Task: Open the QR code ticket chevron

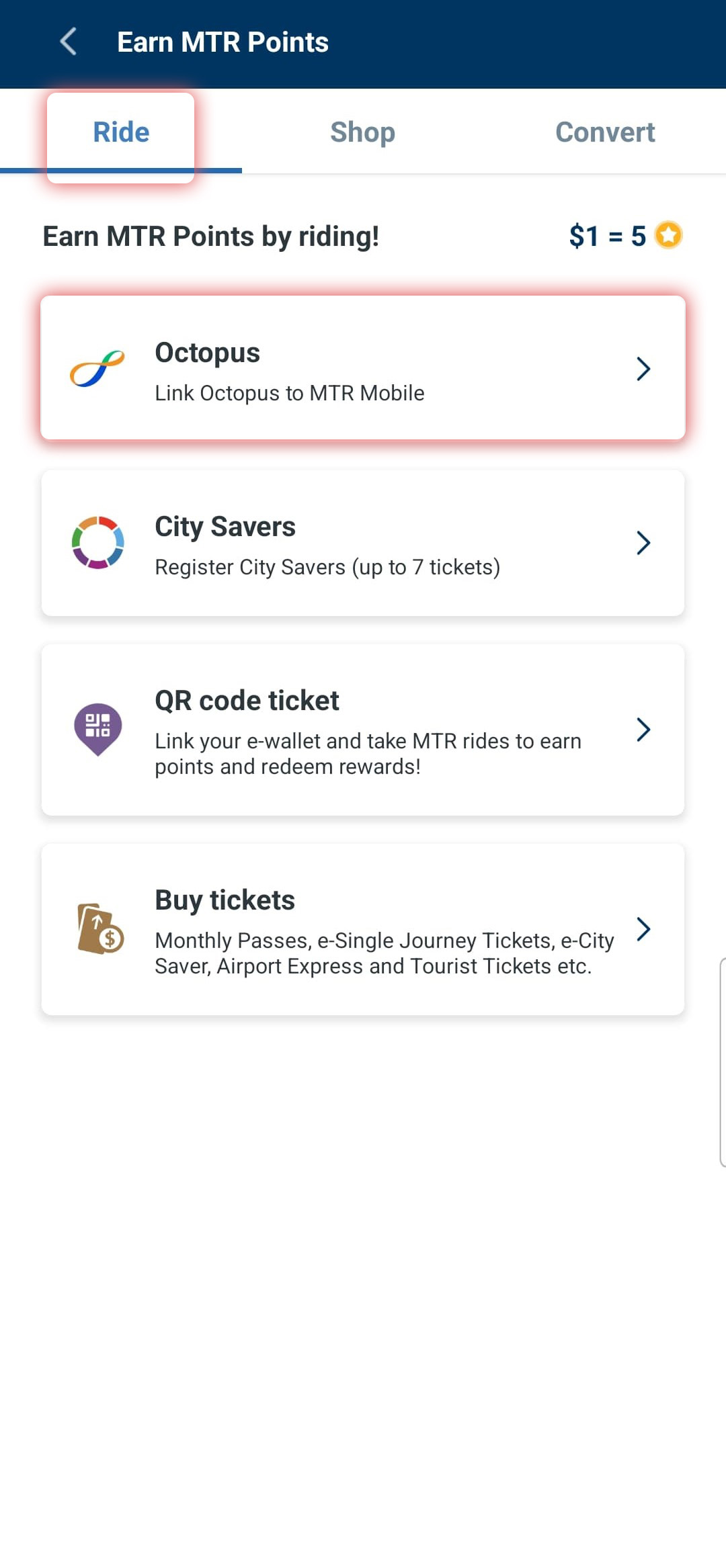Action: pos(643,730)
